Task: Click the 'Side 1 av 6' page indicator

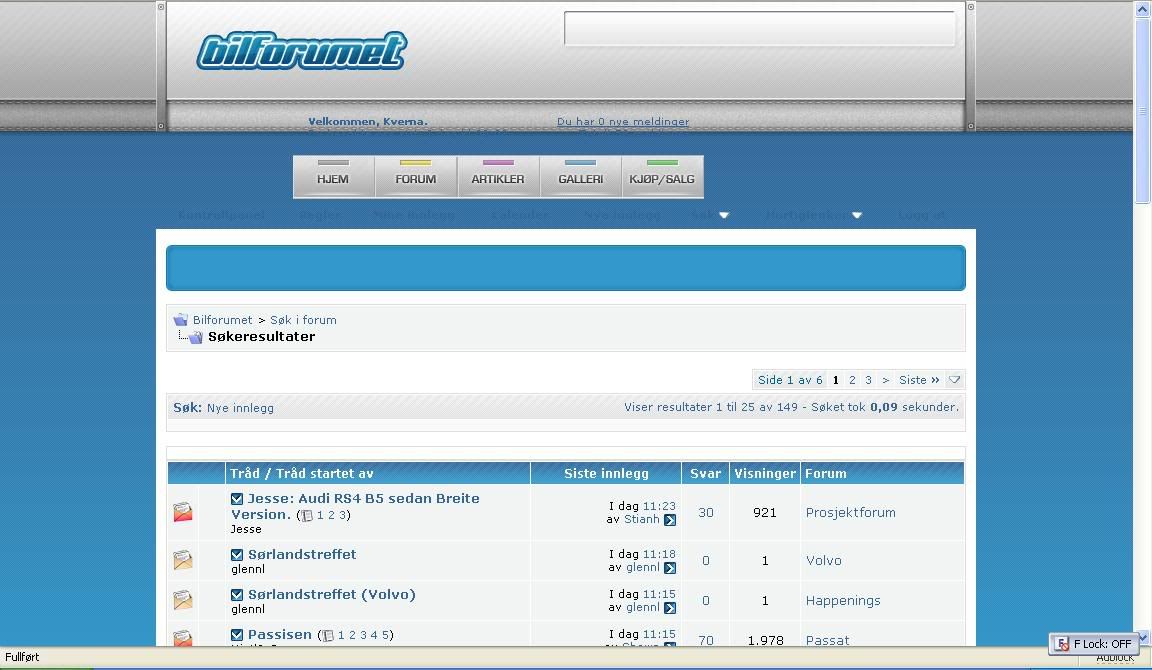Action: [790, 380]
